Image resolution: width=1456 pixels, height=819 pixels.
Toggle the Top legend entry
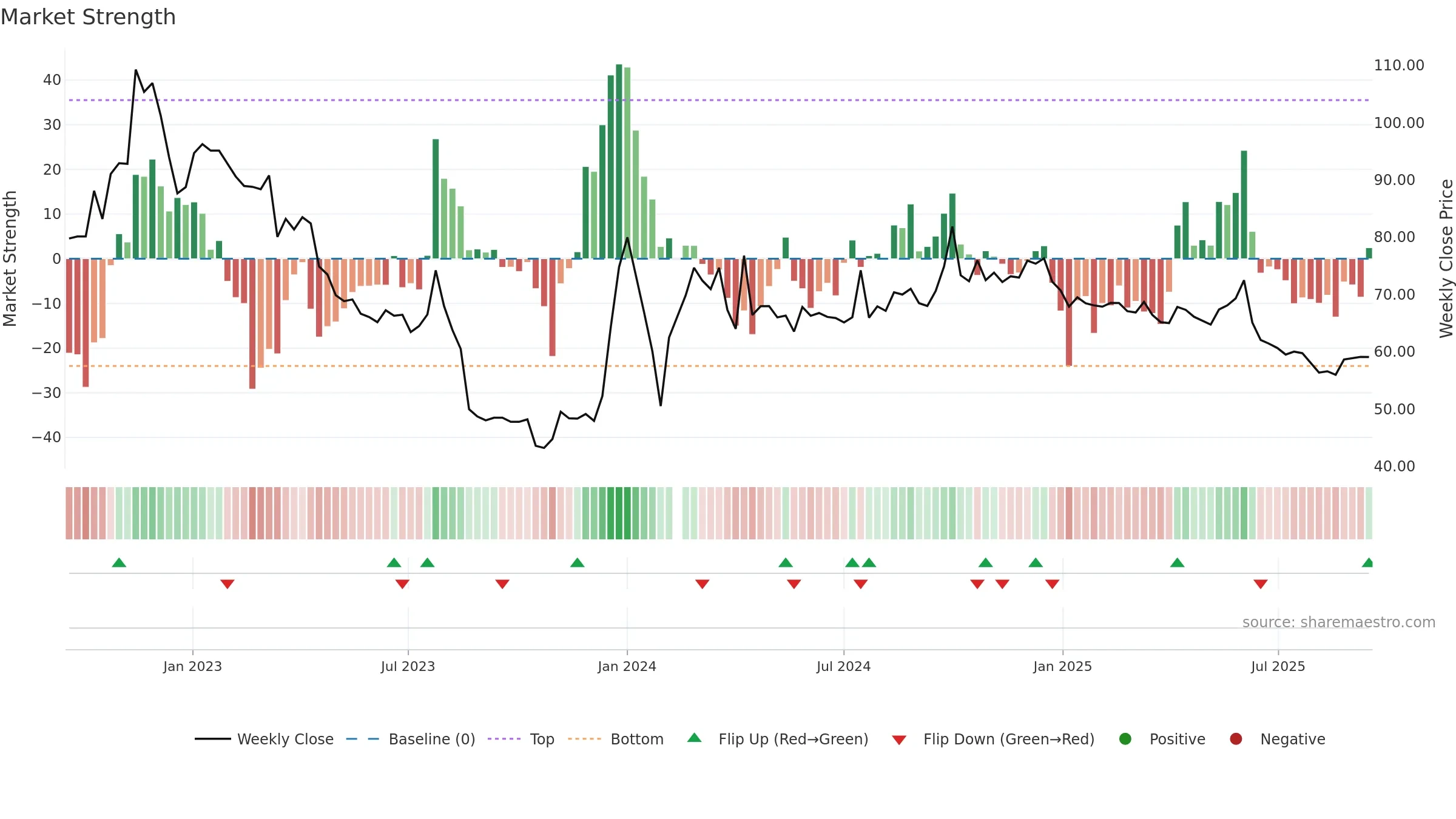pyautogui.click(x=521, y=739)
